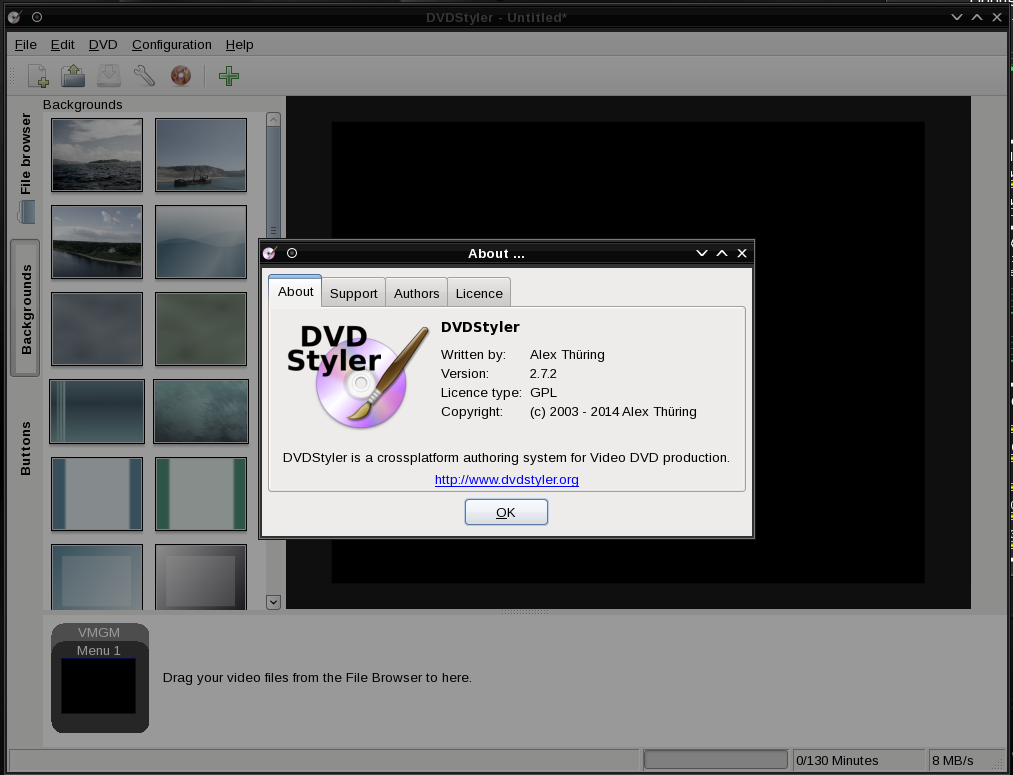The width and height of the screenshot is (1013, 775).
Task: Select the background with green side bars
Action: pos(201,494)
